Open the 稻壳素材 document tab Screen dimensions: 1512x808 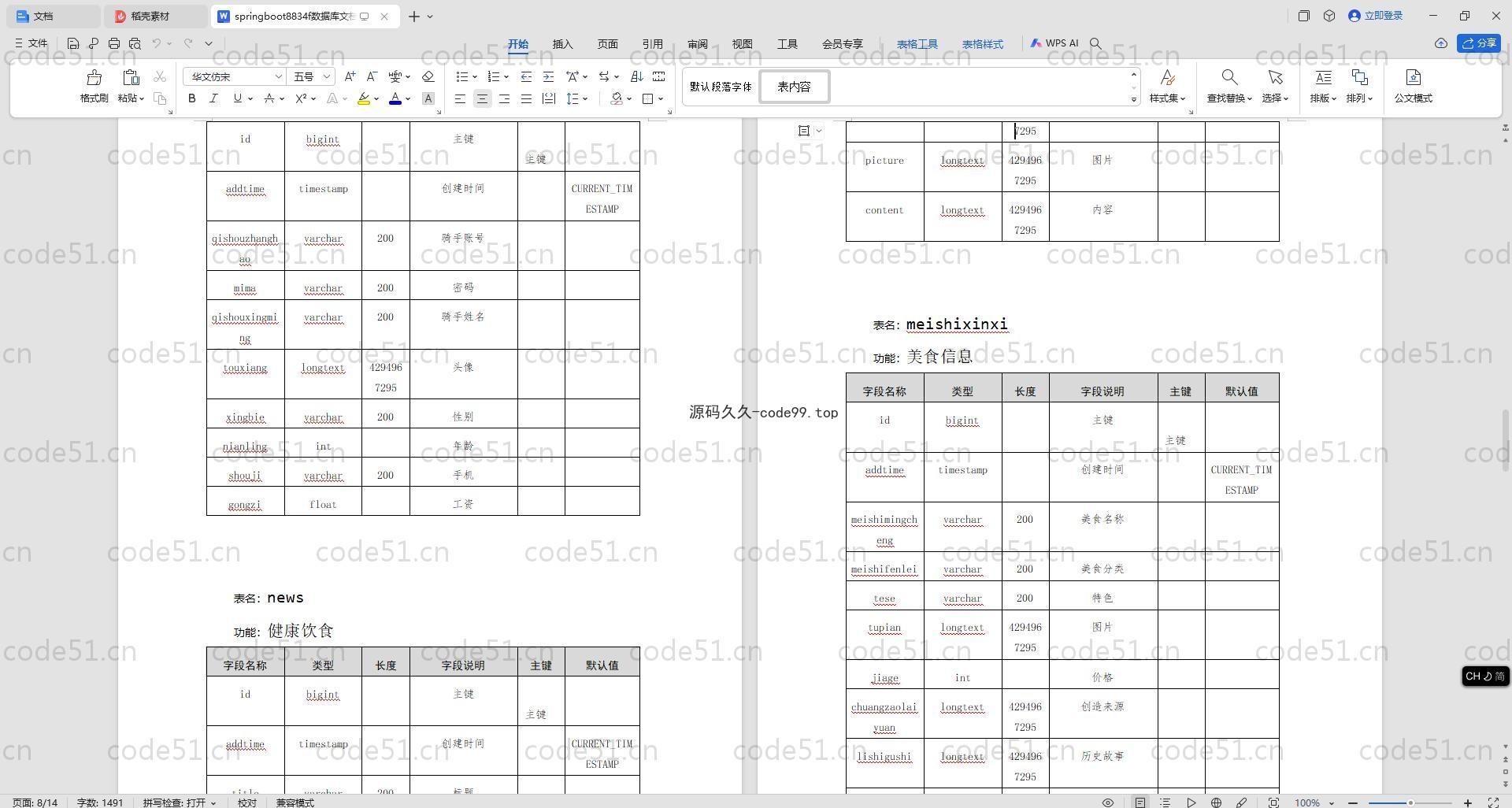tap(156, 16)
